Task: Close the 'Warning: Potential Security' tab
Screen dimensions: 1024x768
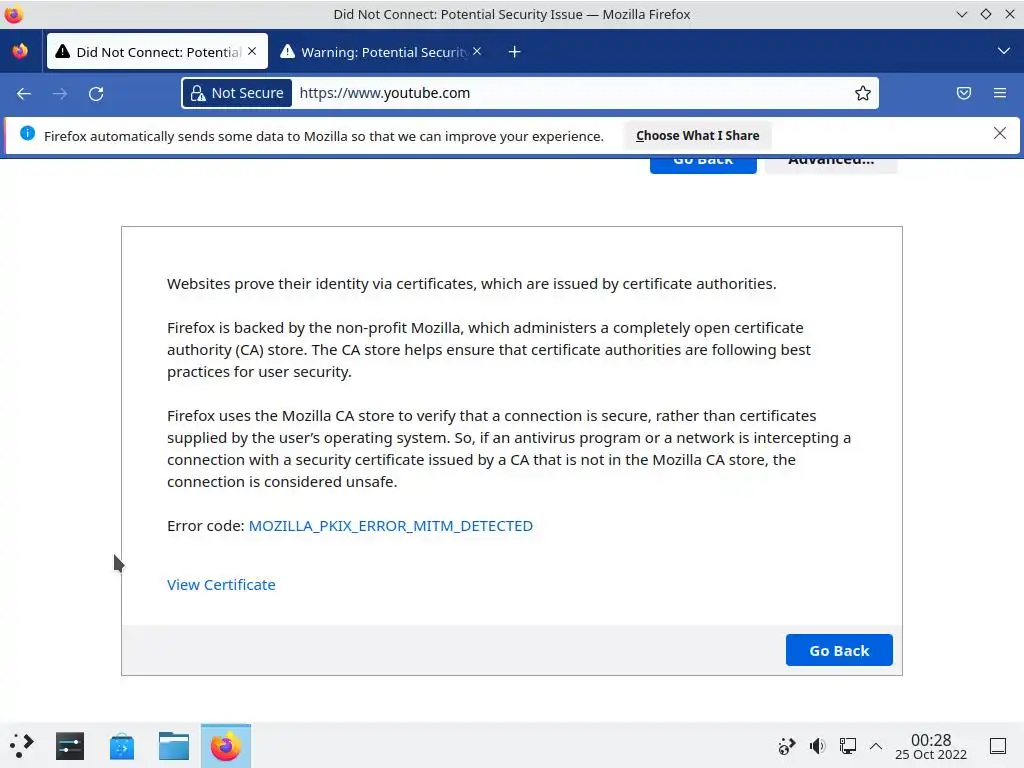Action: click(x=477, y=52)
